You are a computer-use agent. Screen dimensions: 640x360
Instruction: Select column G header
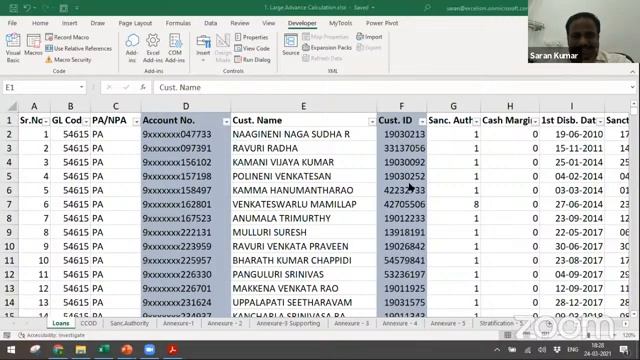[x=453, y=106]
